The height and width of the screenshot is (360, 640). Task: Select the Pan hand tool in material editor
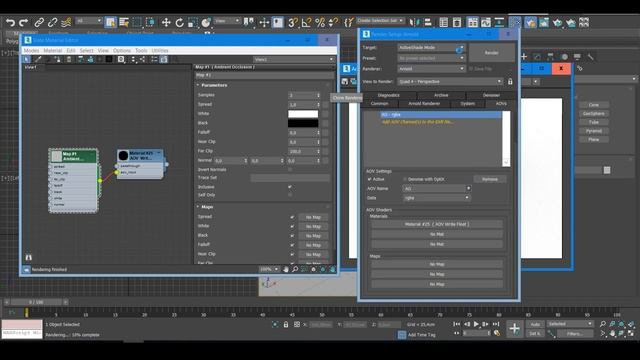286,269
